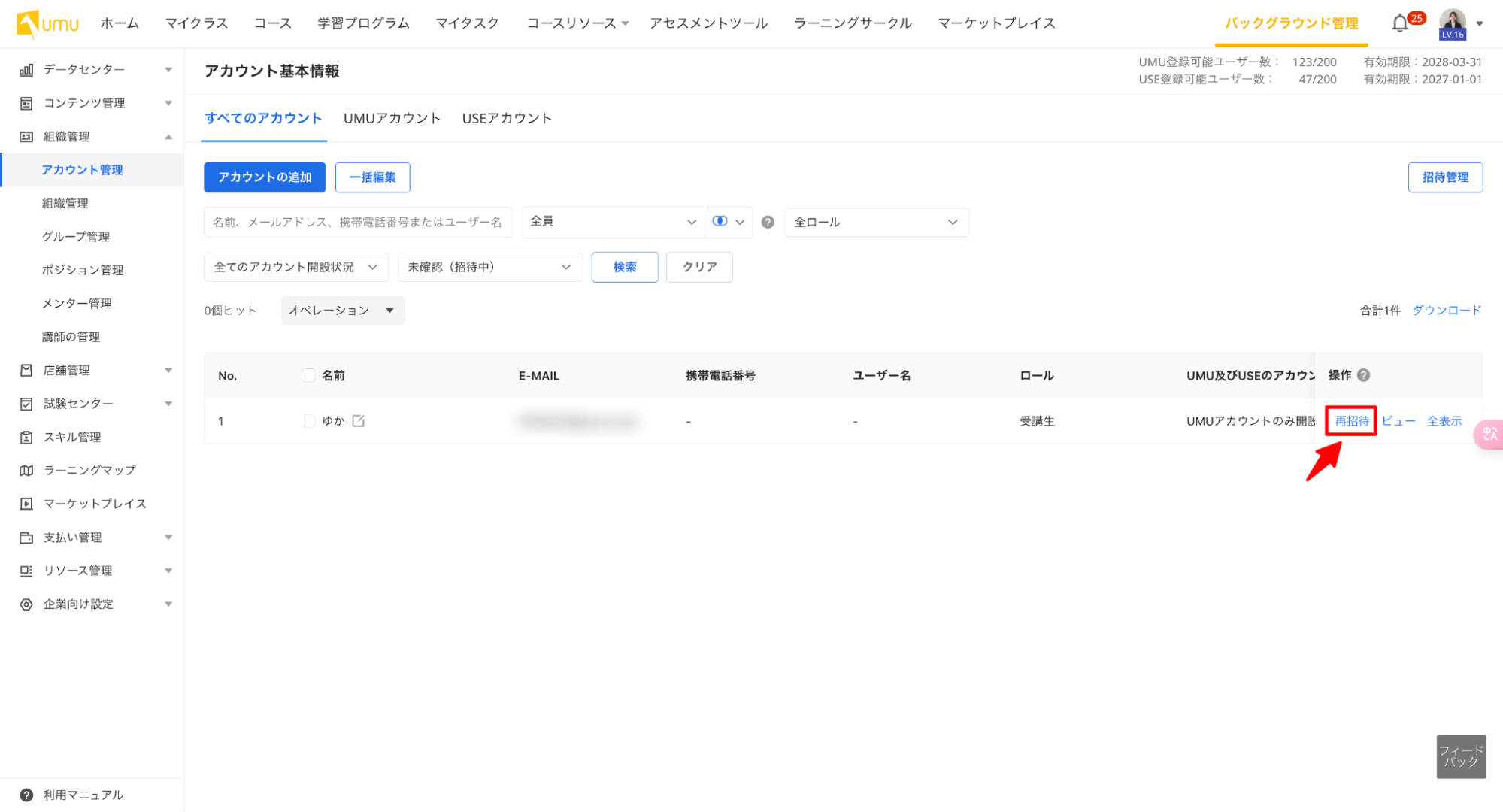Click the アカウントの追加 button
The image size is (1503, 812).
[x=264, y=177]
